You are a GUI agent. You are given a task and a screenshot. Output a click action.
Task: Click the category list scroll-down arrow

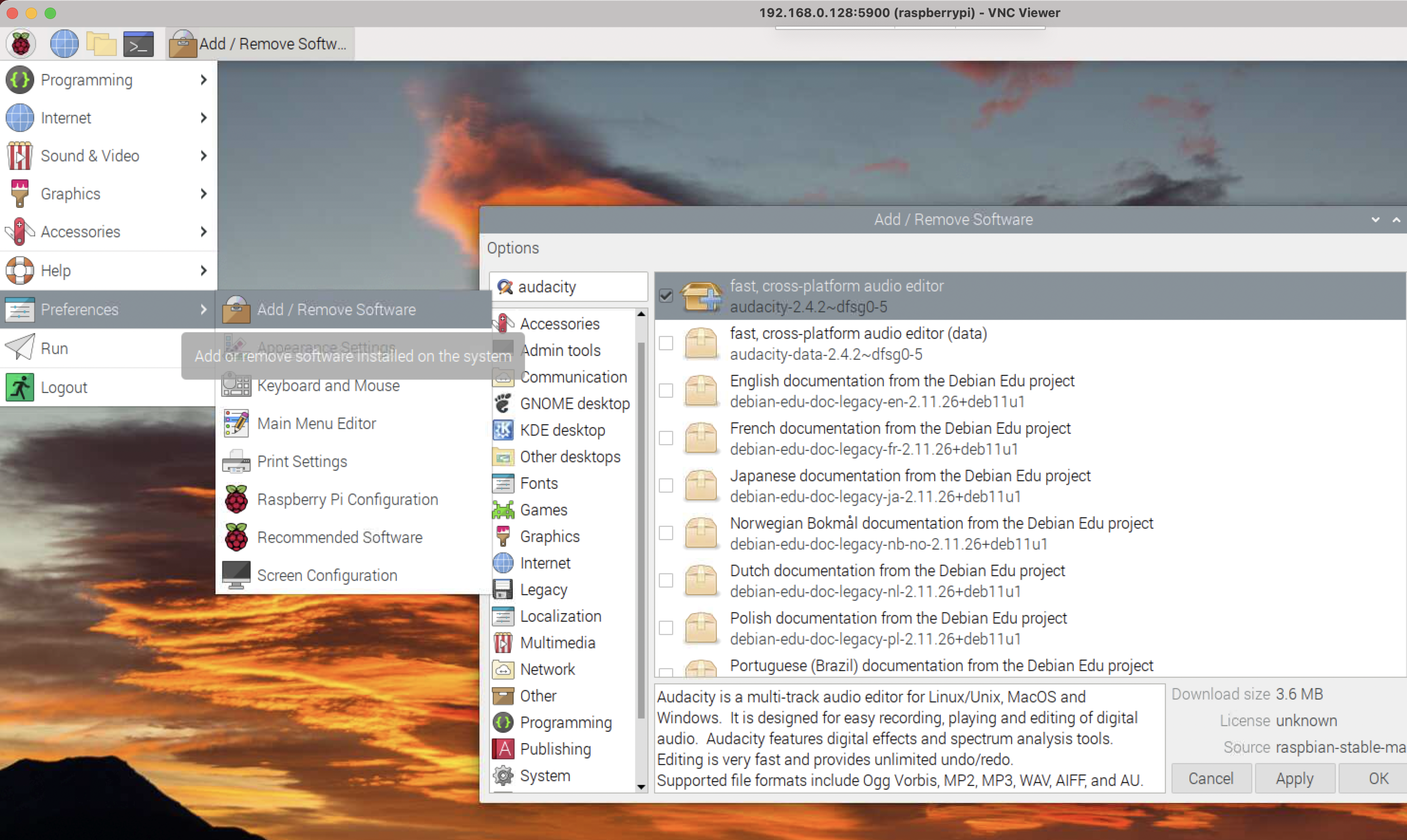[x=641, y=787]
